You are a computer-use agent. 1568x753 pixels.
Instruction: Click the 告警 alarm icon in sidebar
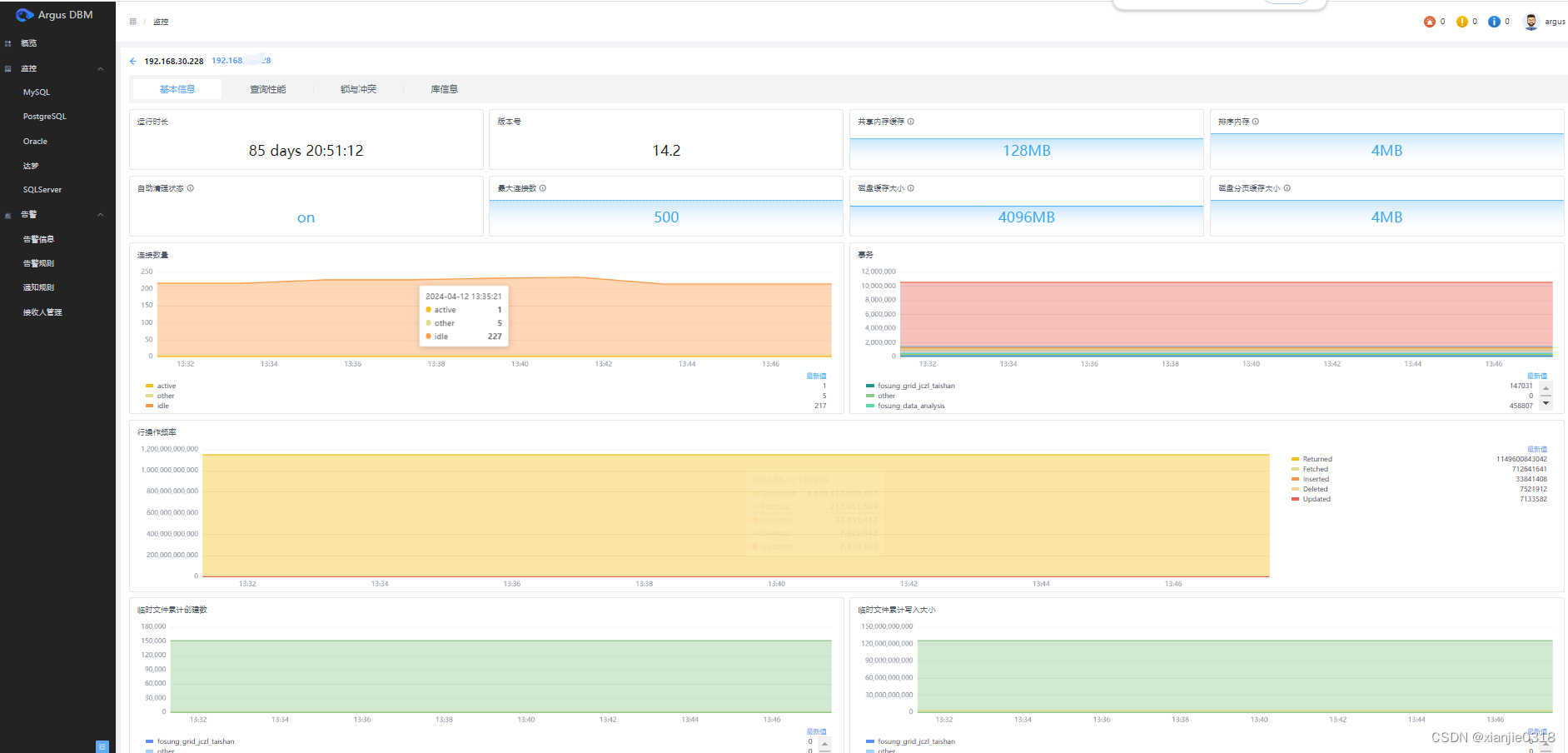tap(8, 215)
